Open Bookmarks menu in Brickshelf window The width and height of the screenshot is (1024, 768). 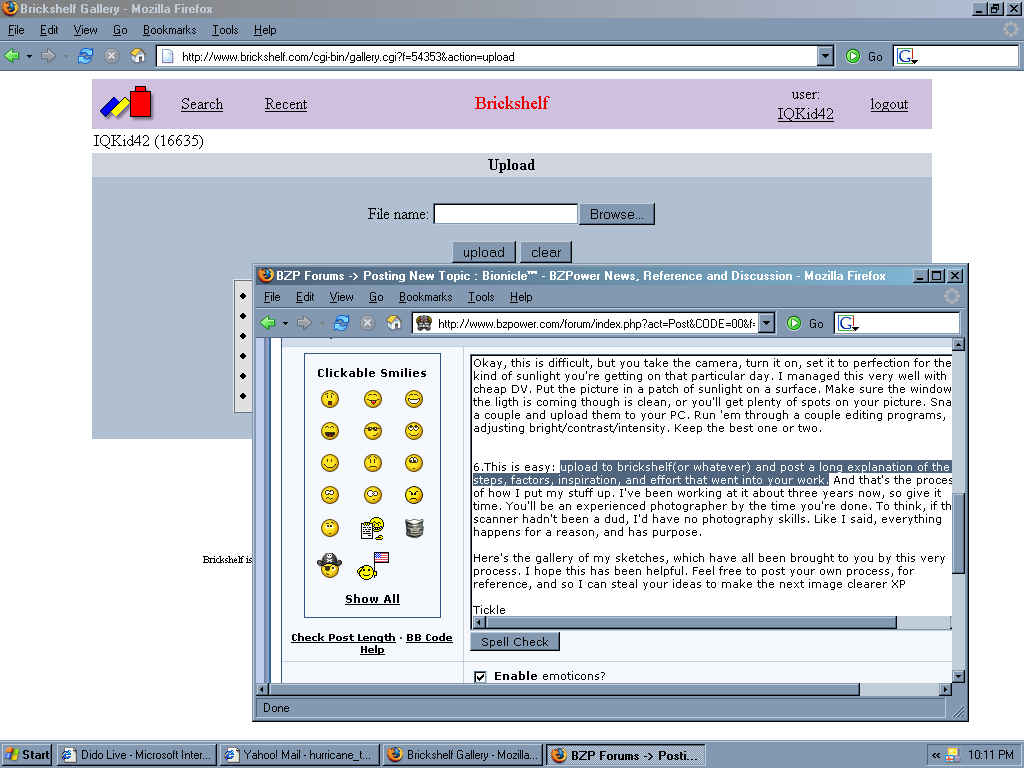click(x=169, y=30)
